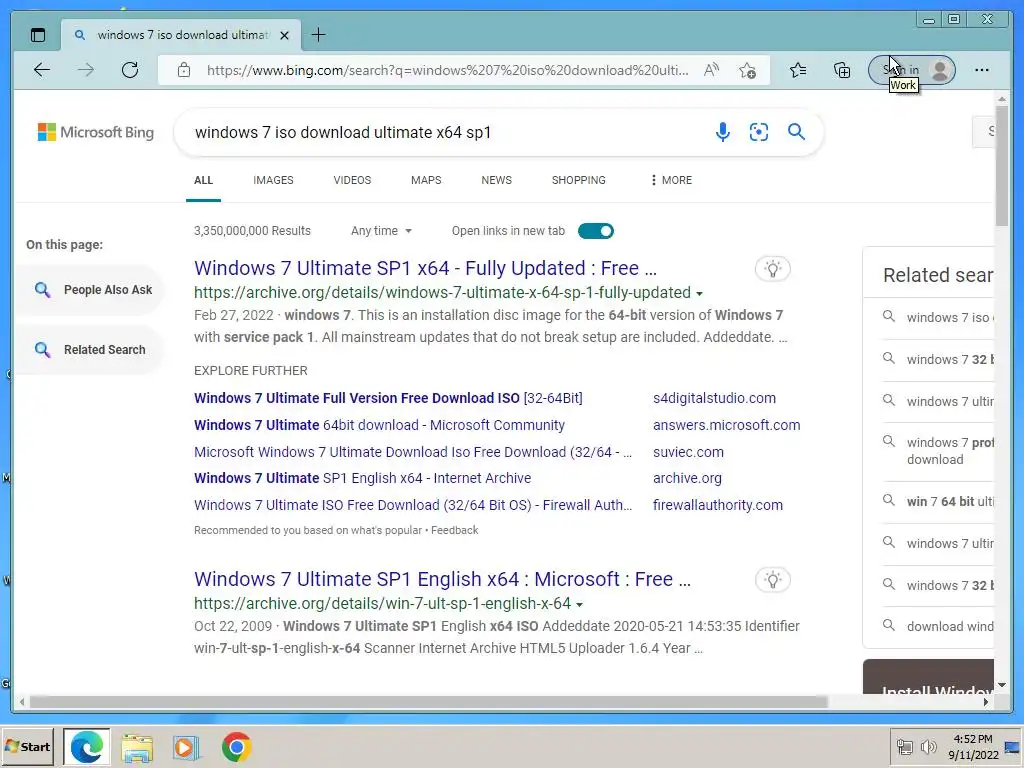
Task: Go back to previous page
Action: (42, 70)
